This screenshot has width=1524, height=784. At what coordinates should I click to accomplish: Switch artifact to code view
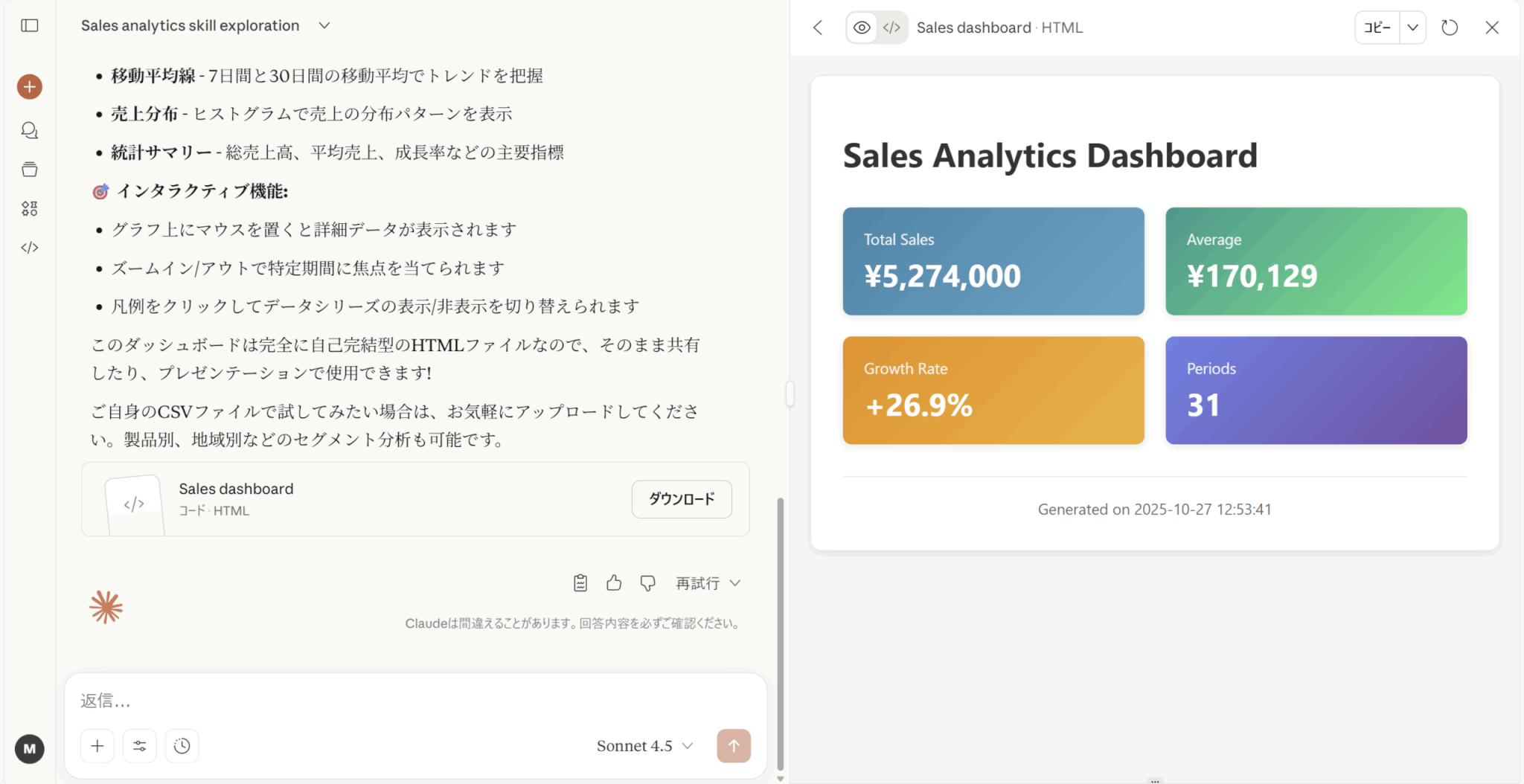point(891,28)
